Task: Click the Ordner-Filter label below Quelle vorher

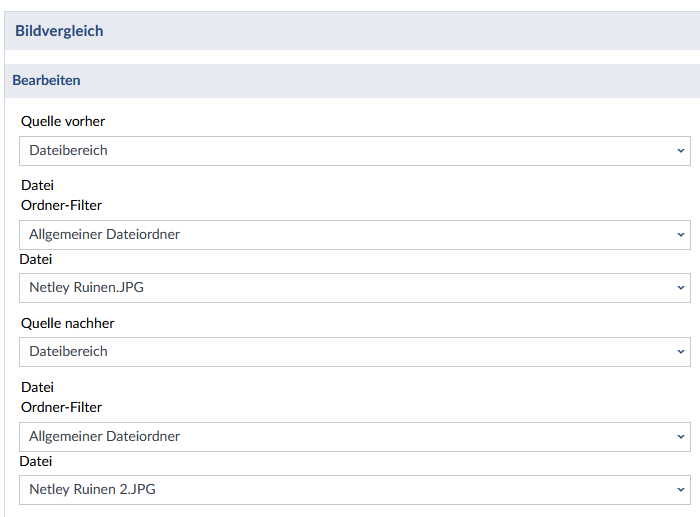Action: tap(61, 205)
